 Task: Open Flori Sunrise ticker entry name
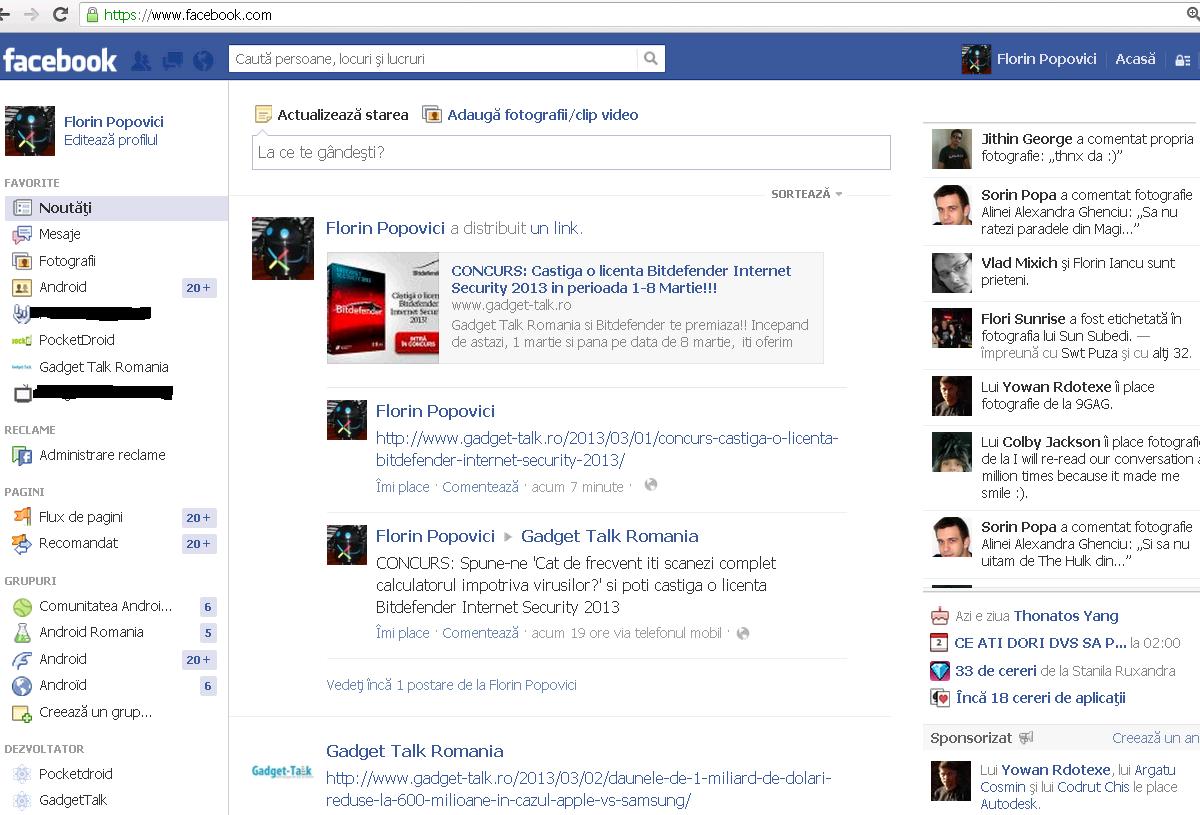(x=1023, y=319)
